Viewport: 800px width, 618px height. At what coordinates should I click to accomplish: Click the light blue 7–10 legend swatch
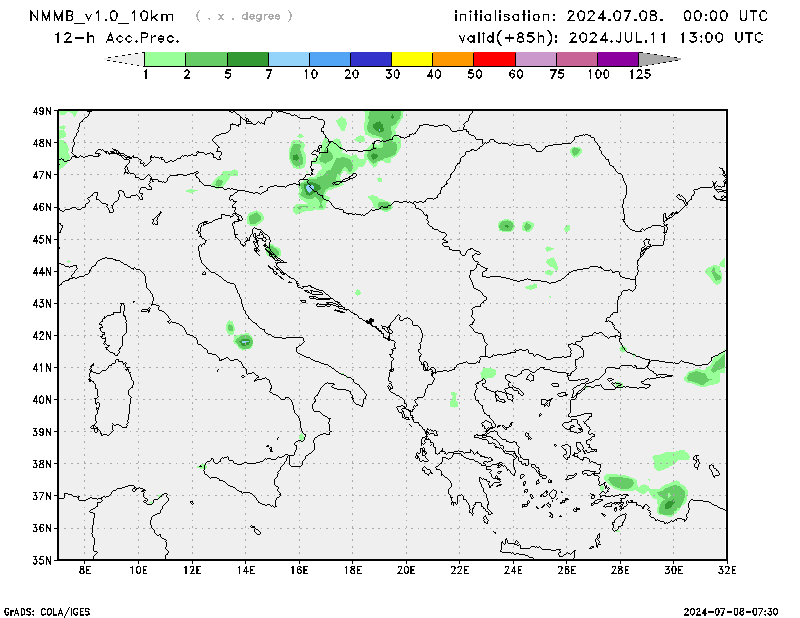pyautogui.click(x=289, y=60)
